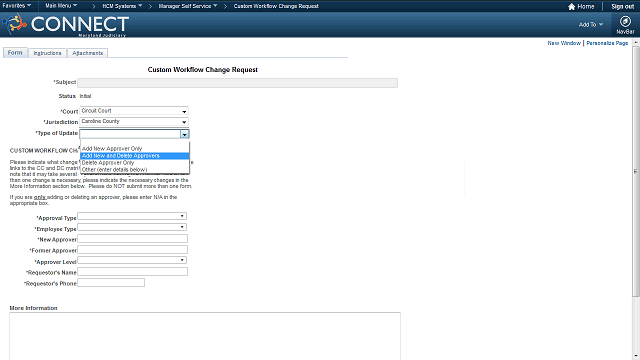Open the Approver Level dropdown
The width and height of the screenshot is (640, 360).
(x=132, y=260)
